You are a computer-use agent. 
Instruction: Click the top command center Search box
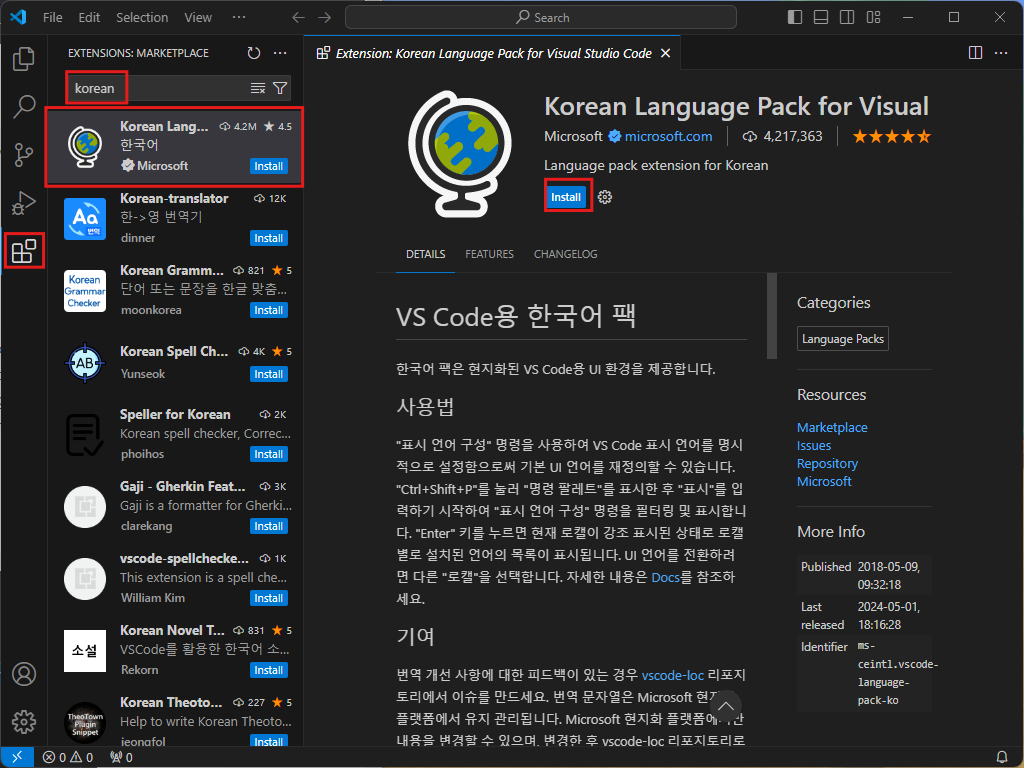[x=541, y=18]
